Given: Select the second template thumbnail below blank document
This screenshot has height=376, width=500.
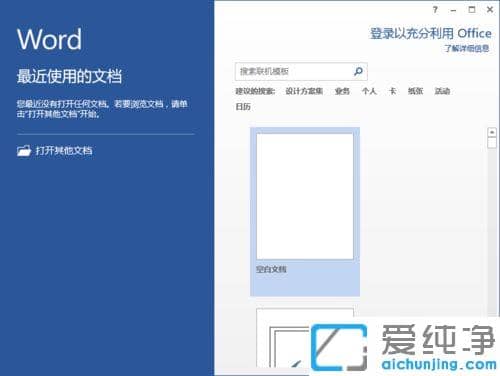Looking at the screenshot, I should point(305,337).
